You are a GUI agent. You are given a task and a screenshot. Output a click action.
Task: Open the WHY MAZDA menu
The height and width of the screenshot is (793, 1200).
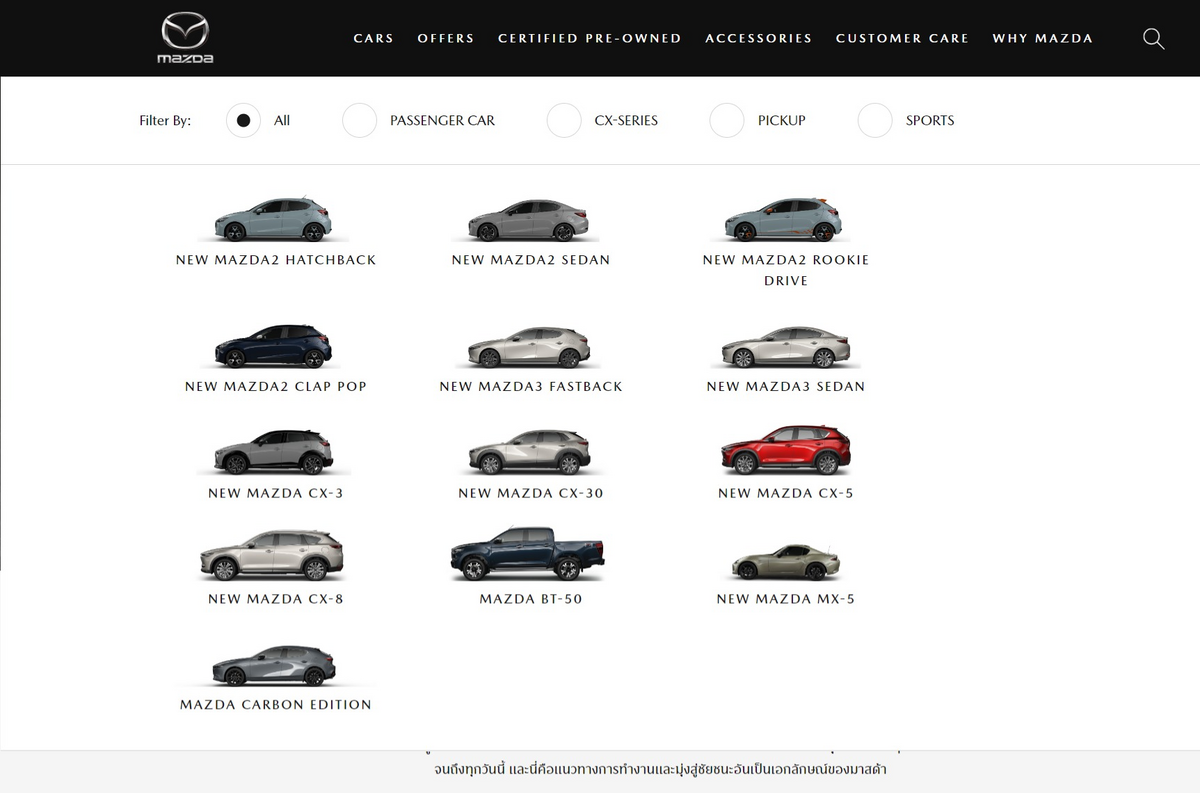tap(1043, 38)
